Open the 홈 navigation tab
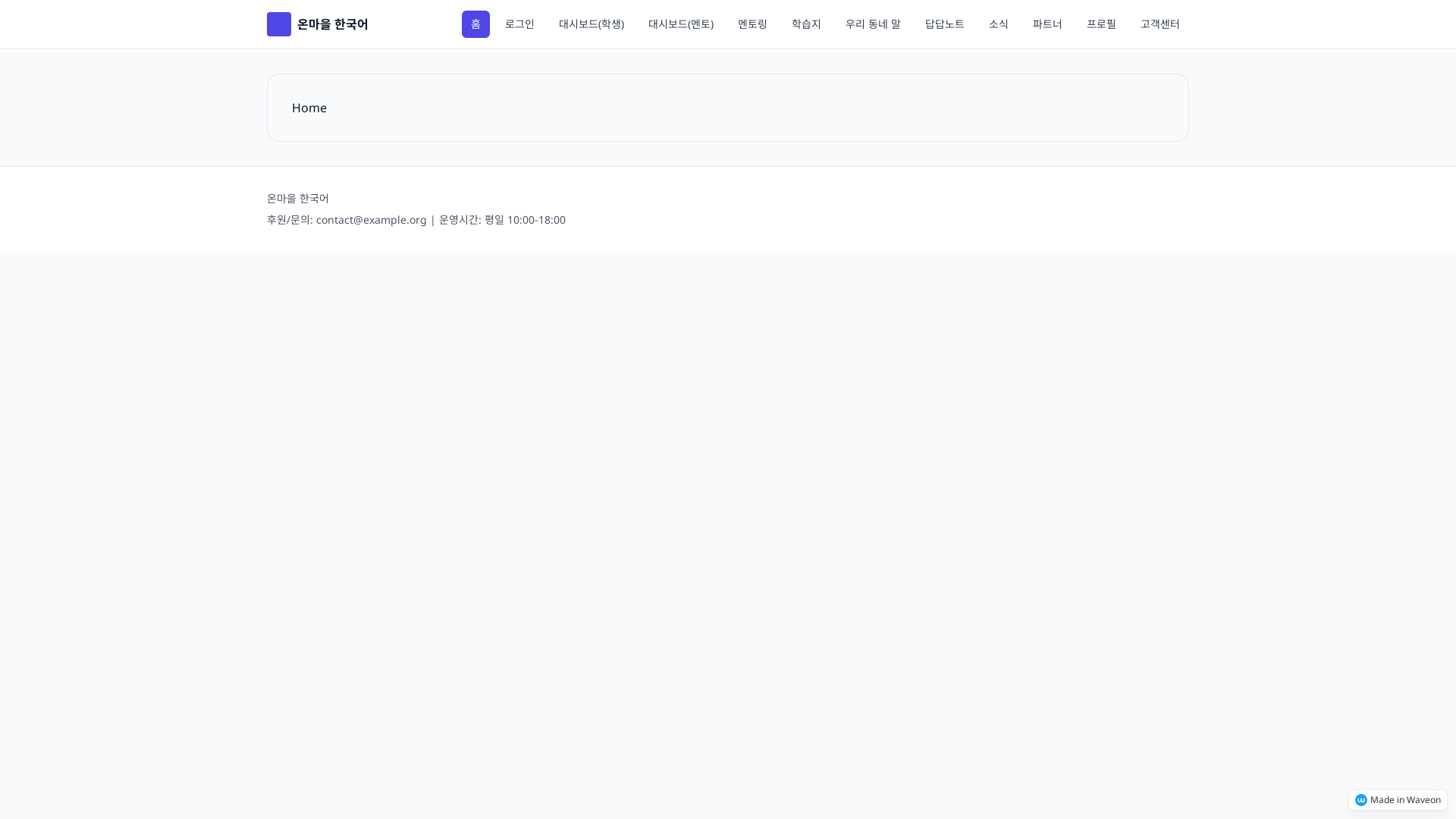This screenshot has height=819, width=1456. [x=475, y=24]
